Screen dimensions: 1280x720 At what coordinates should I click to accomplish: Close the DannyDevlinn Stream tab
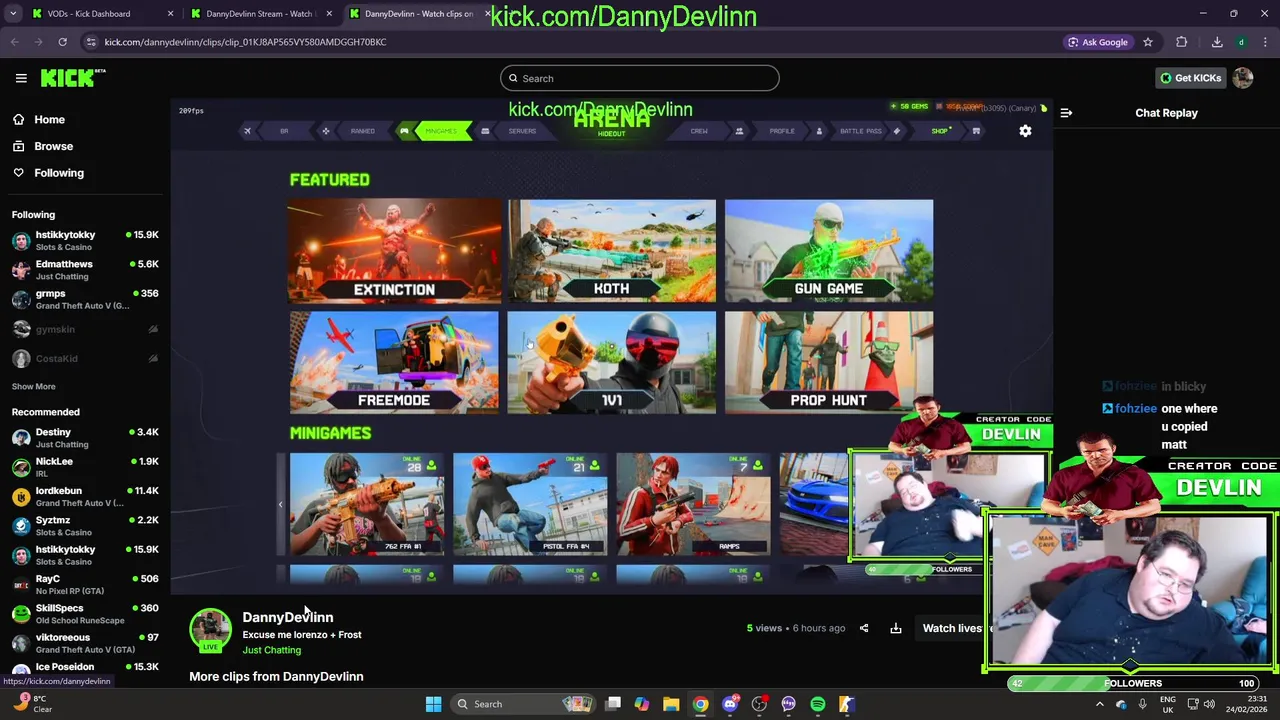click(x=329, y=14)
